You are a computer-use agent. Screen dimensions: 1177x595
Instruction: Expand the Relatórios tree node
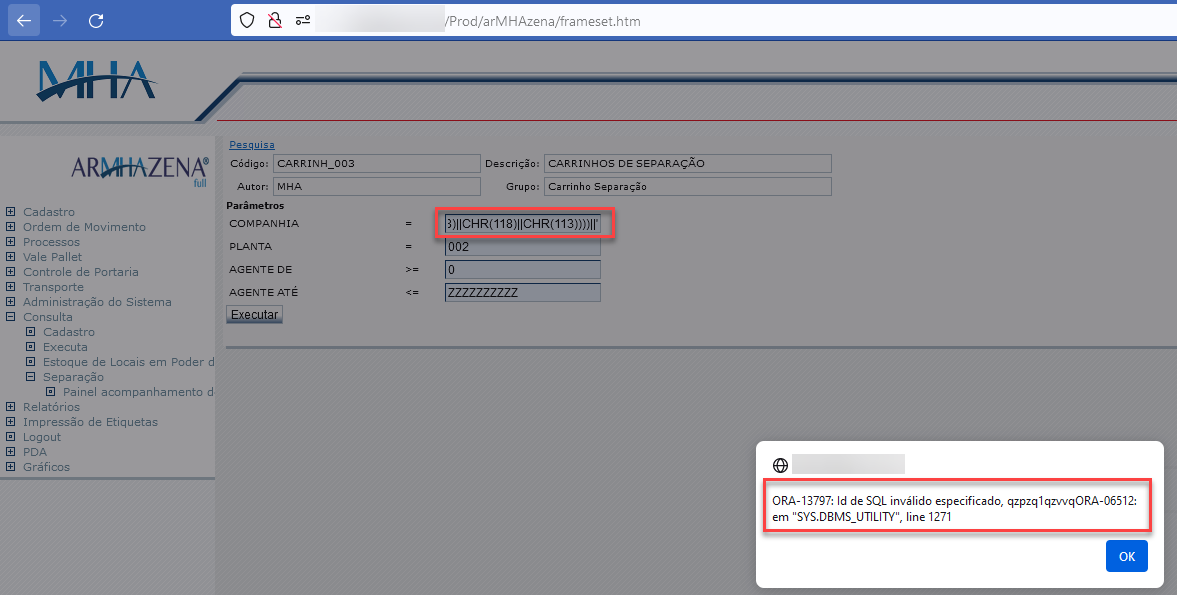click(11, 407)
